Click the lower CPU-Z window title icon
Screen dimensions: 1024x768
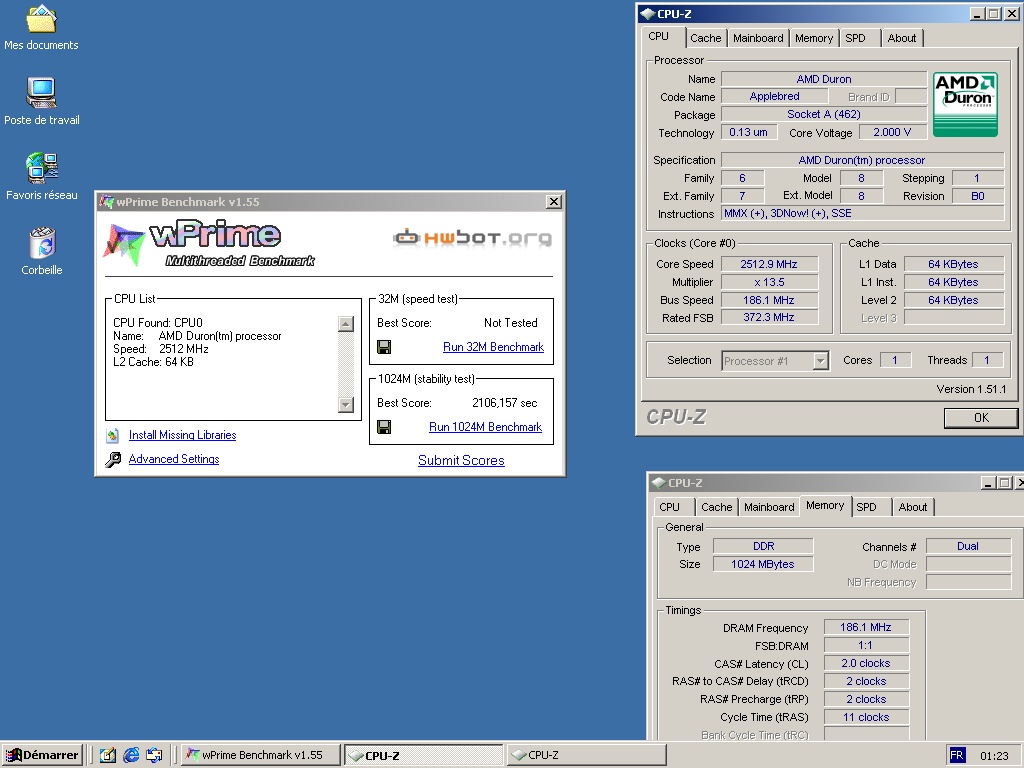point(658,483)
